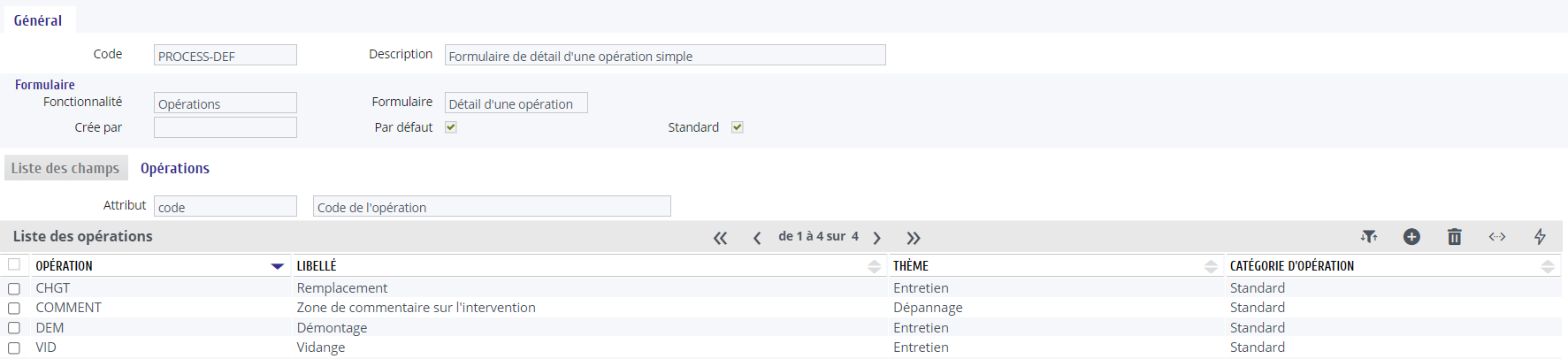Select the Général tab
1568x359 pixels.
(x=38, y=20)
